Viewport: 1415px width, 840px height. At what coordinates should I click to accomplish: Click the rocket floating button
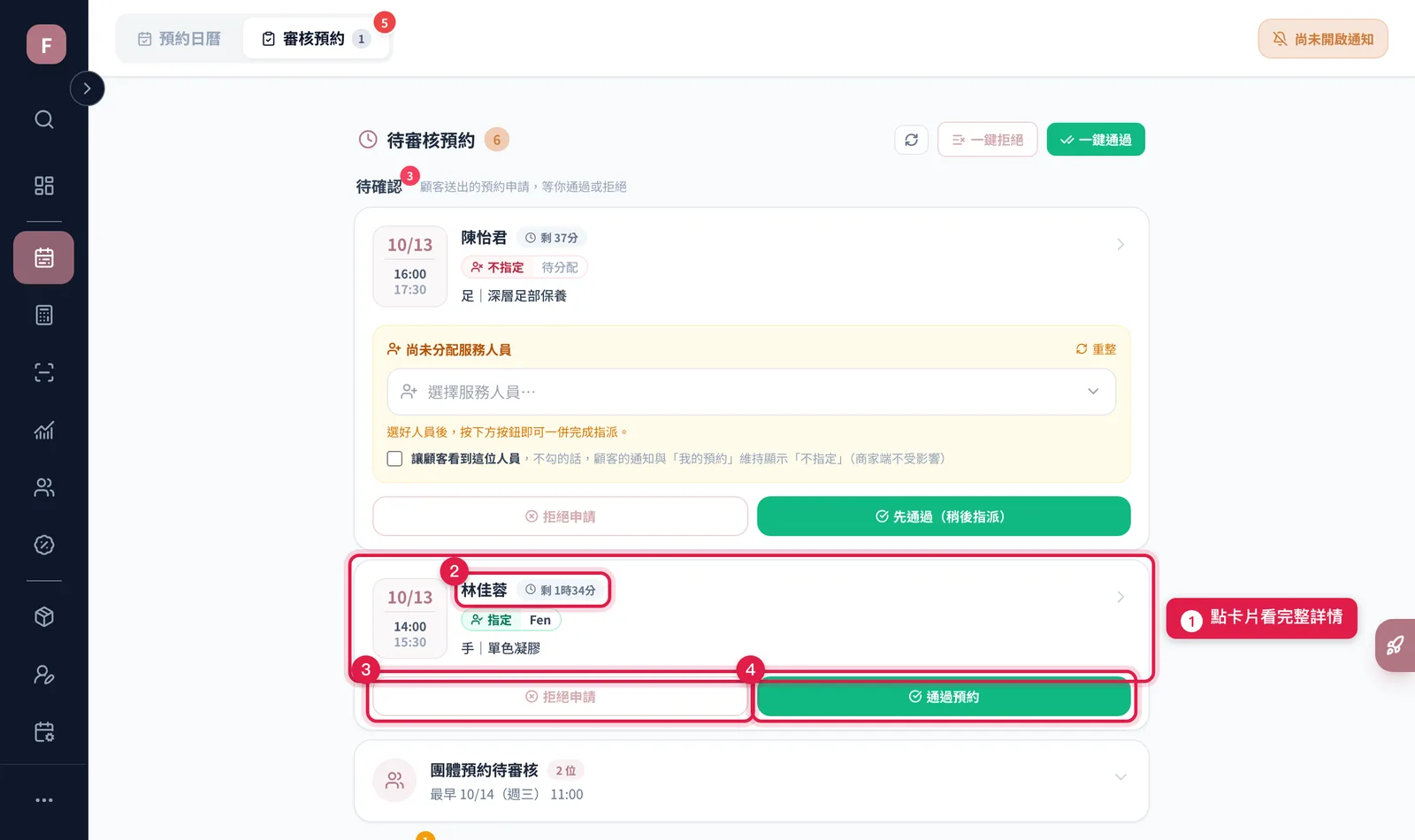(x=1396, y=645)
